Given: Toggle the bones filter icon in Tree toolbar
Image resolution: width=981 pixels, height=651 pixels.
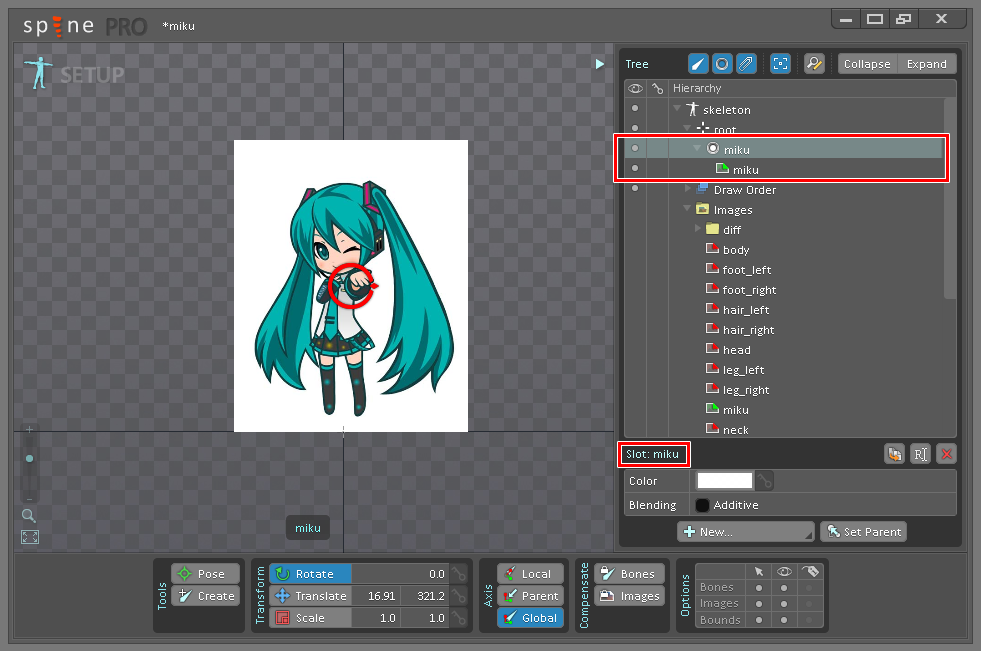Looking at the screenshot, I should pyautogui.click(x=698, y=64).
